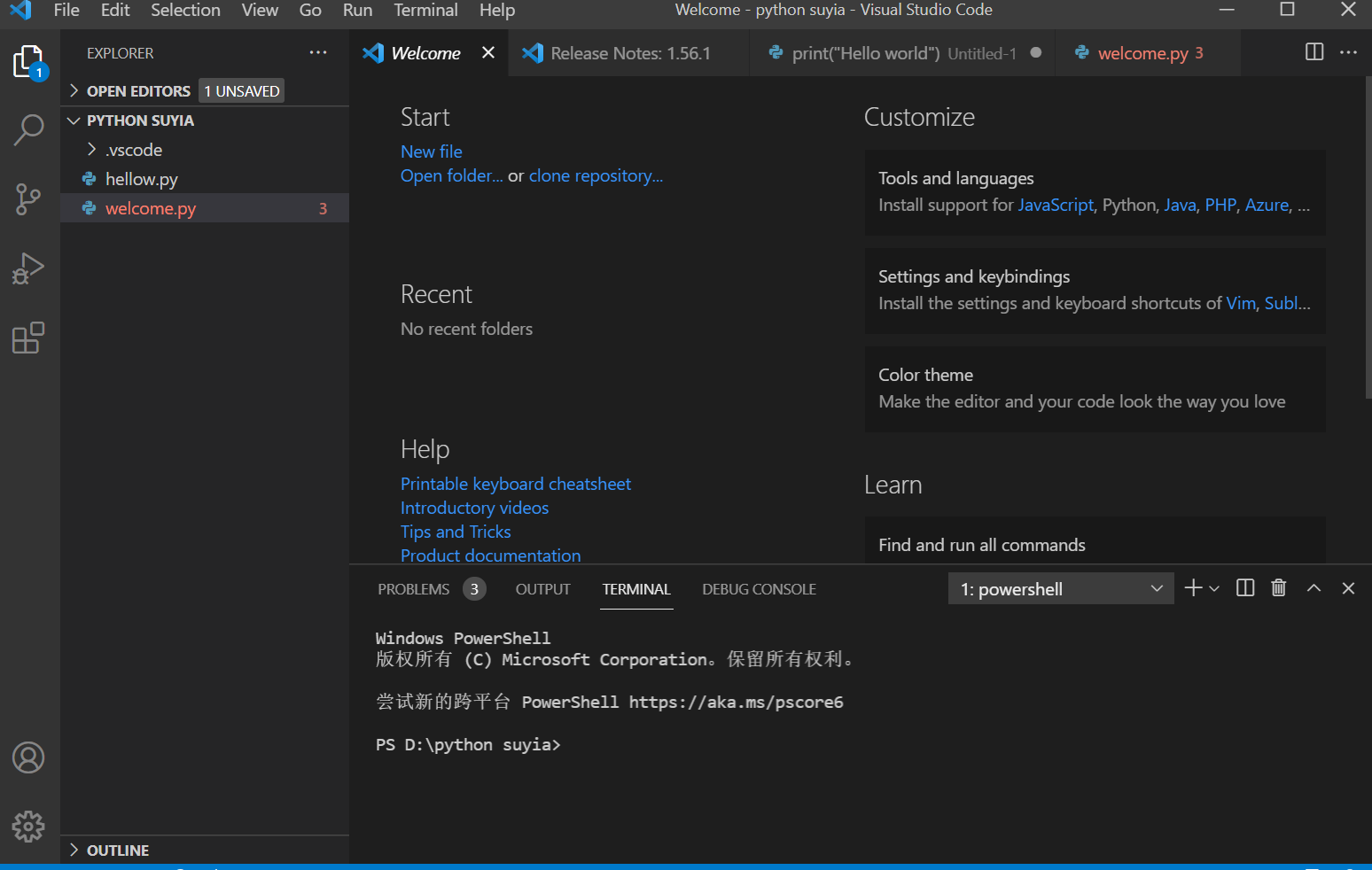The height and width of the screenshot is (870, 1372).
Task: Open Find and run all commands card
Action: (1095, 540)
